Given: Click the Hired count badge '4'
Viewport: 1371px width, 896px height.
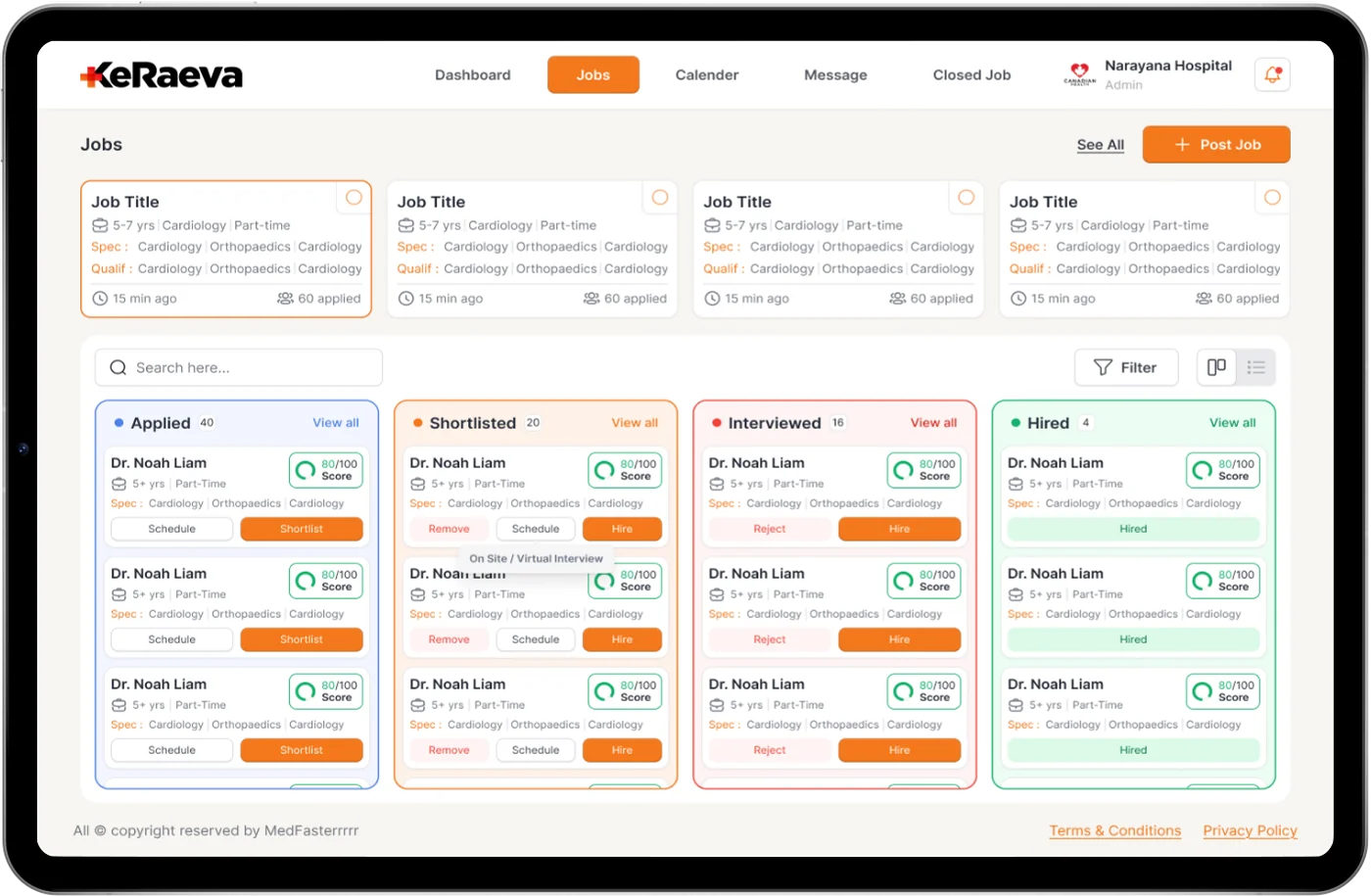Looking at the screenshot, I should [1086, 423].
